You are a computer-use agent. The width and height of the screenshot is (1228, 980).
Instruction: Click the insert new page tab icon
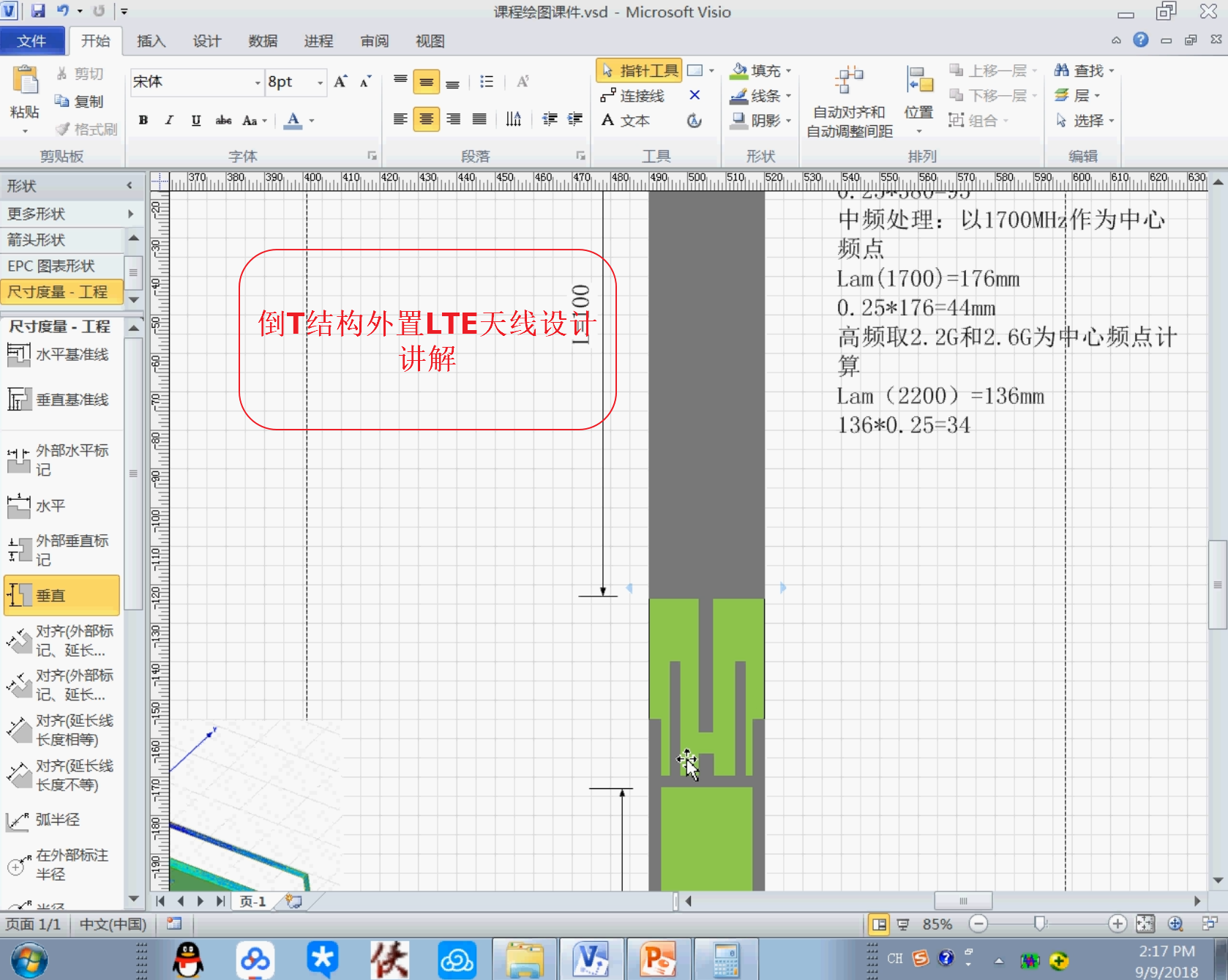point(294,902)
